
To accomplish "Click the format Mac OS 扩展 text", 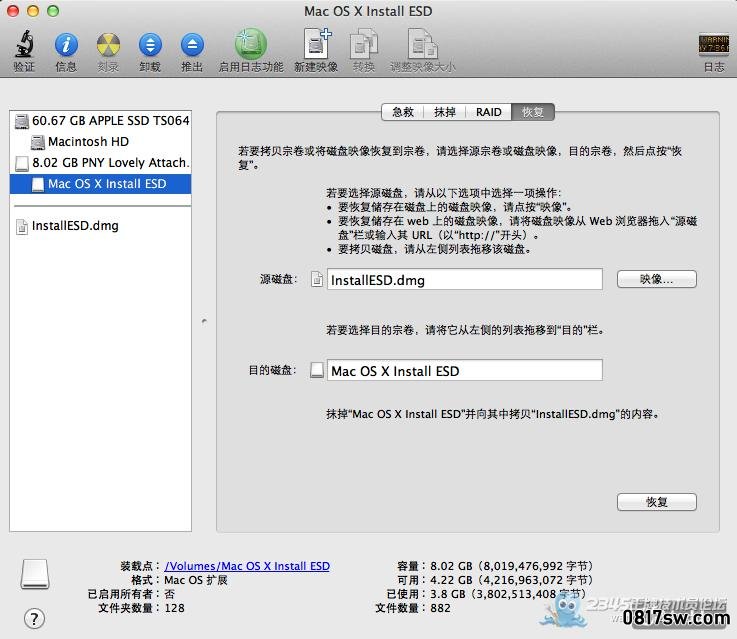I will click(x=196, y=580).
